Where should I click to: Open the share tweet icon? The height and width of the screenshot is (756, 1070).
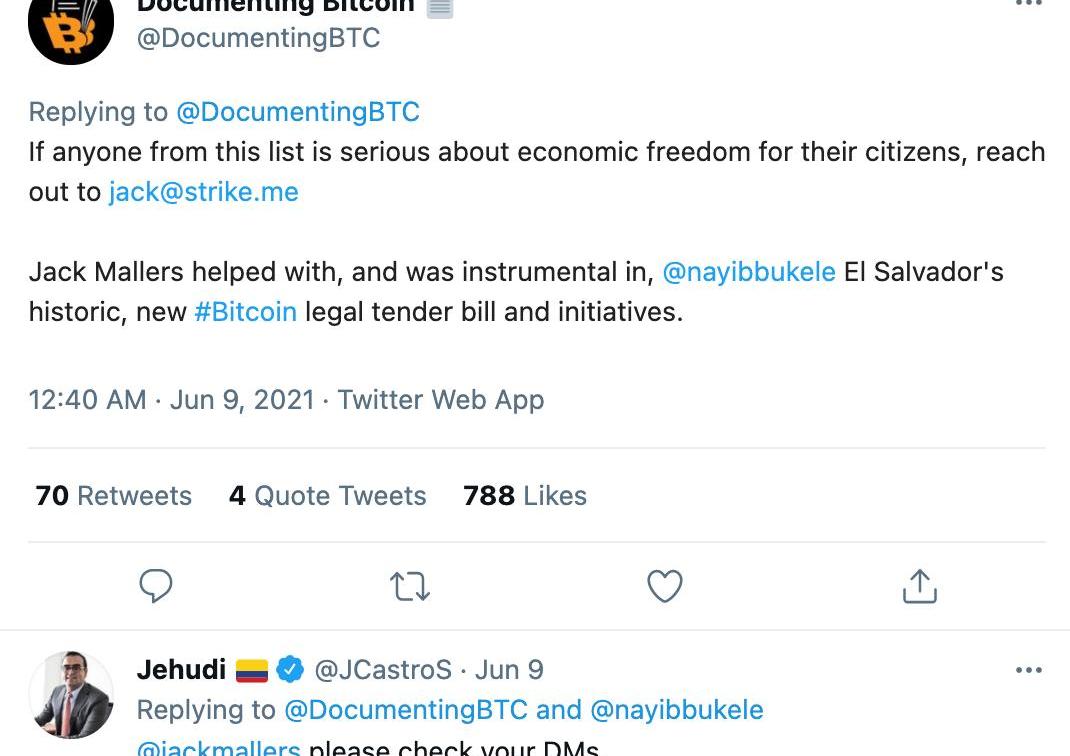point(919,586)
